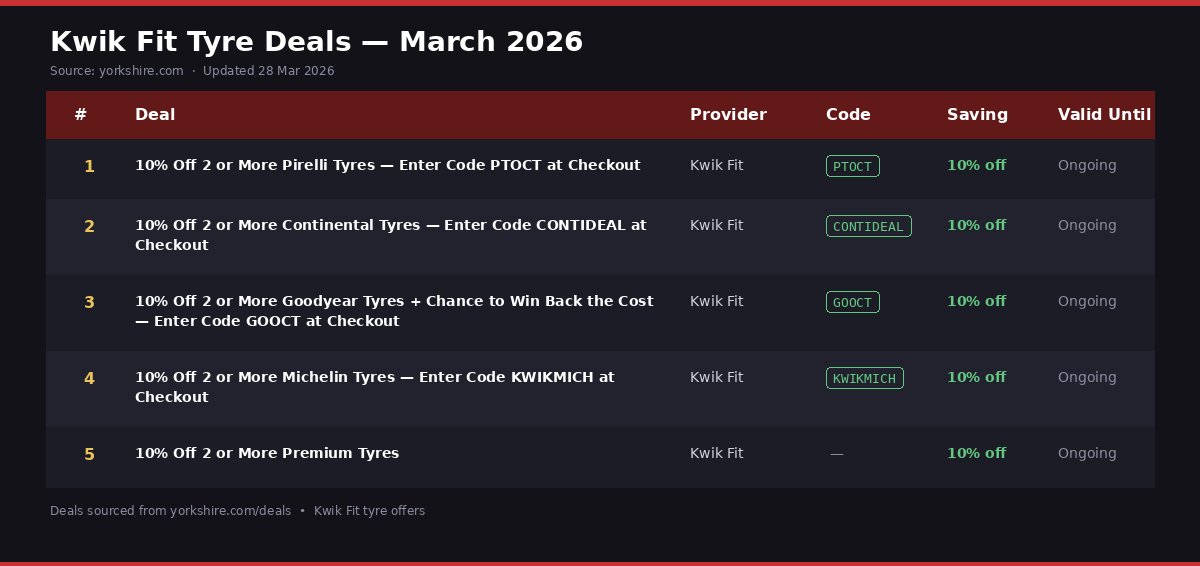Click the Saving column header
The image size is (1200, 566).
click(977, 114)
